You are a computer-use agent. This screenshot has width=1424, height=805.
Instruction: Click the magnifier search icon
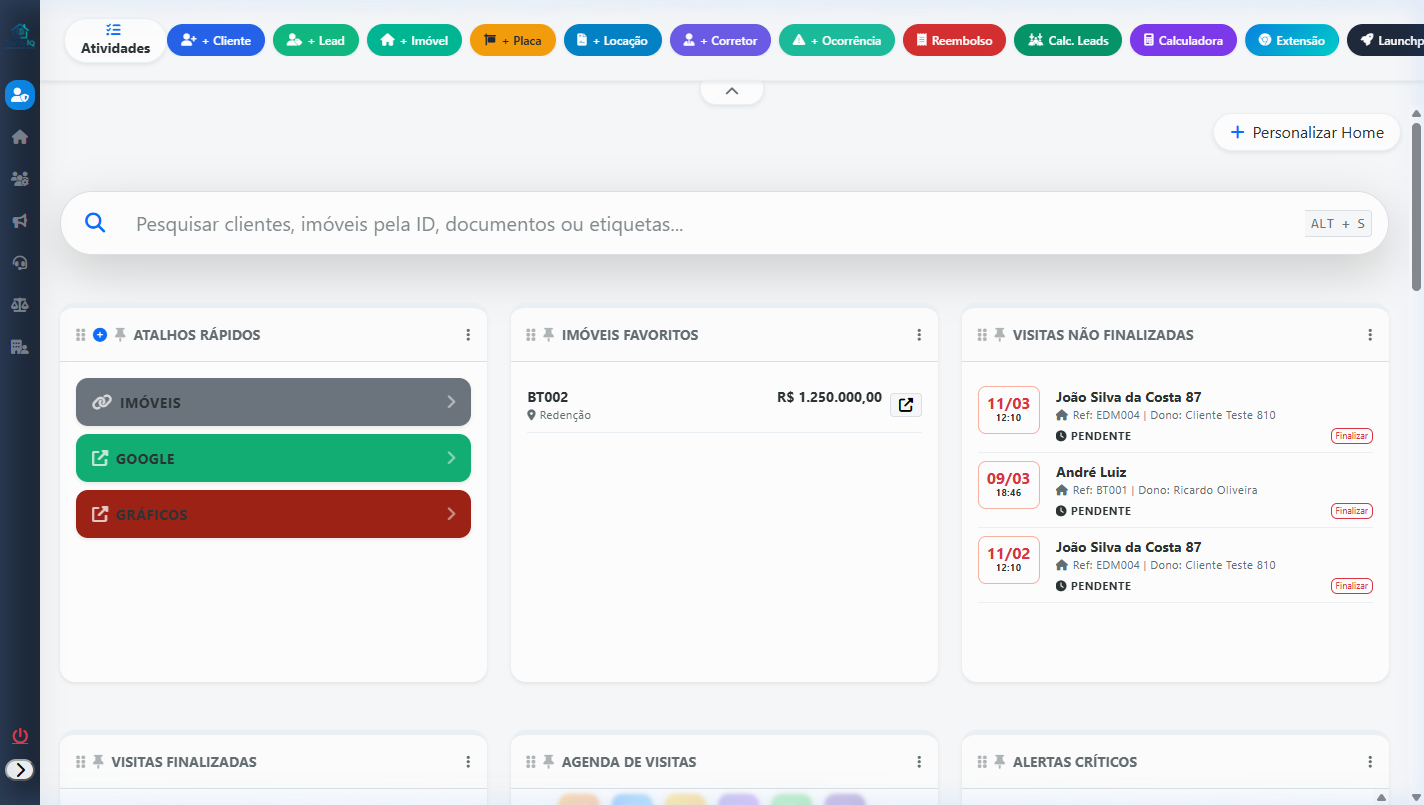coord(95,223)
